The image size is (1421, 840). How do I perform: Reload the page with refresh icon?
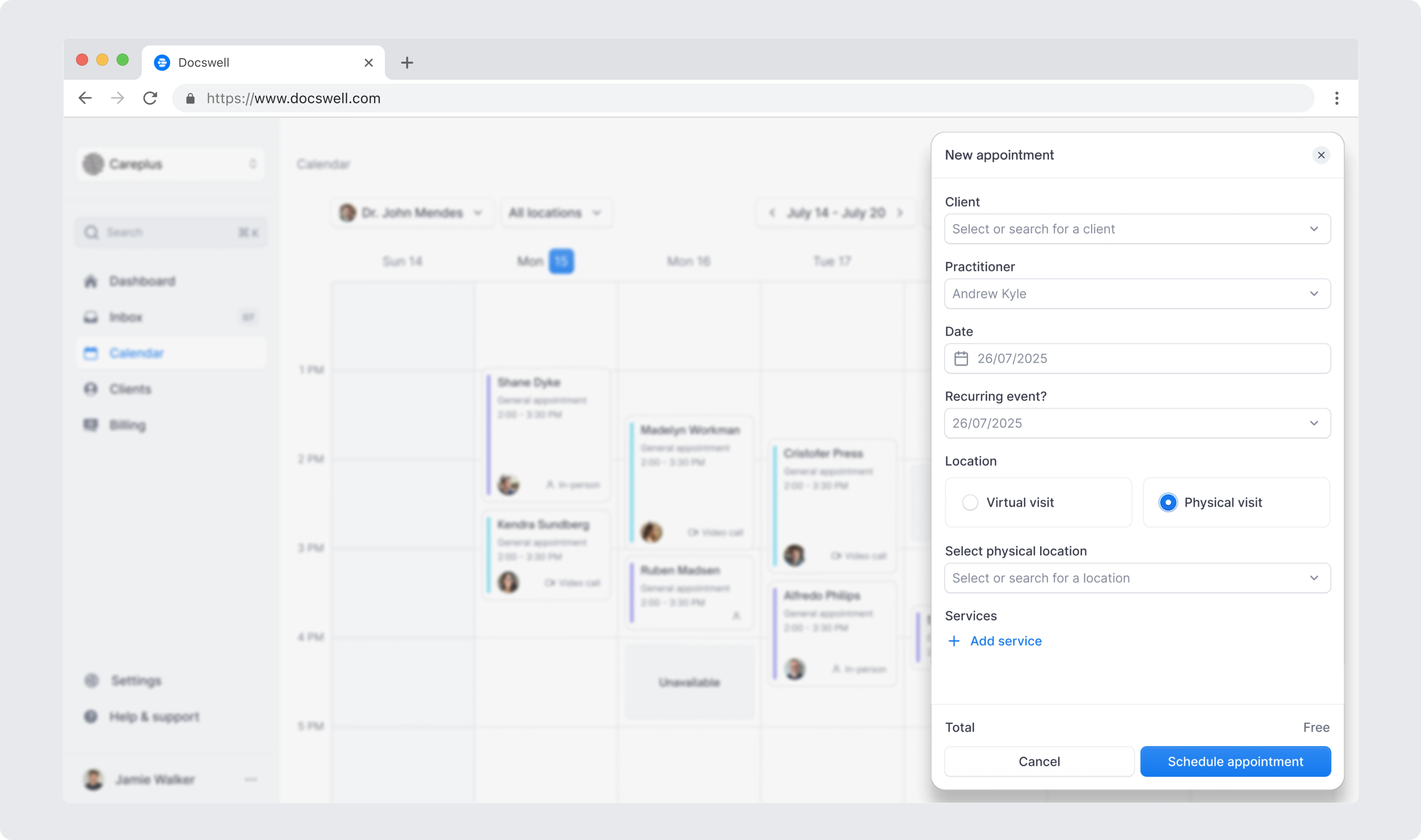pos(150,98)
